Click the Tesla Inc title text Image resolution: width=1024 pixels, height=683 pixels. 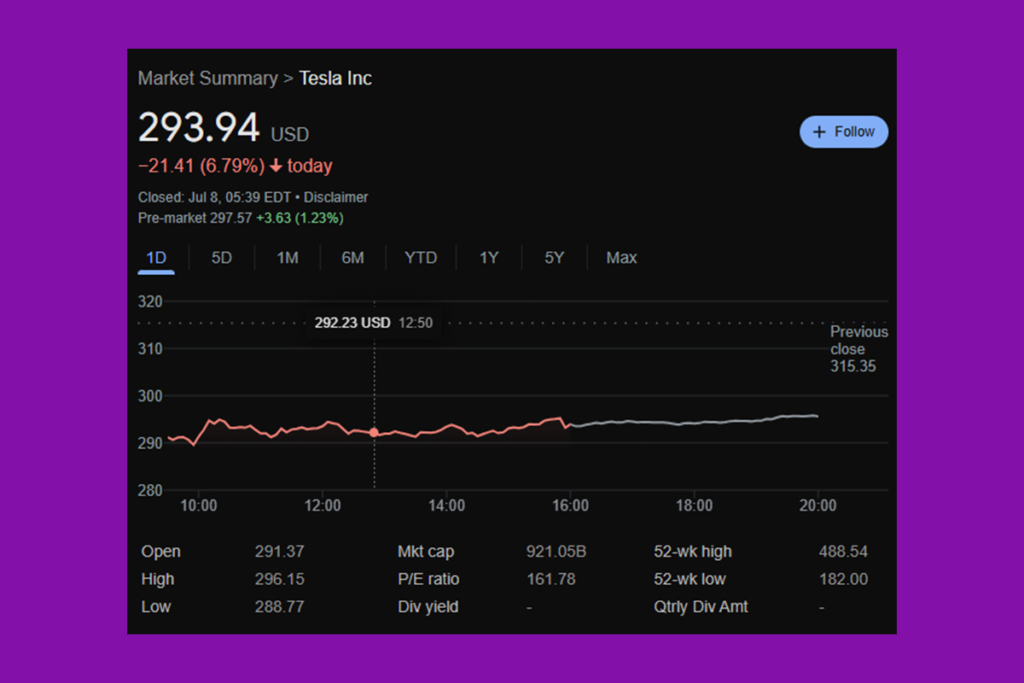point(335,78)
